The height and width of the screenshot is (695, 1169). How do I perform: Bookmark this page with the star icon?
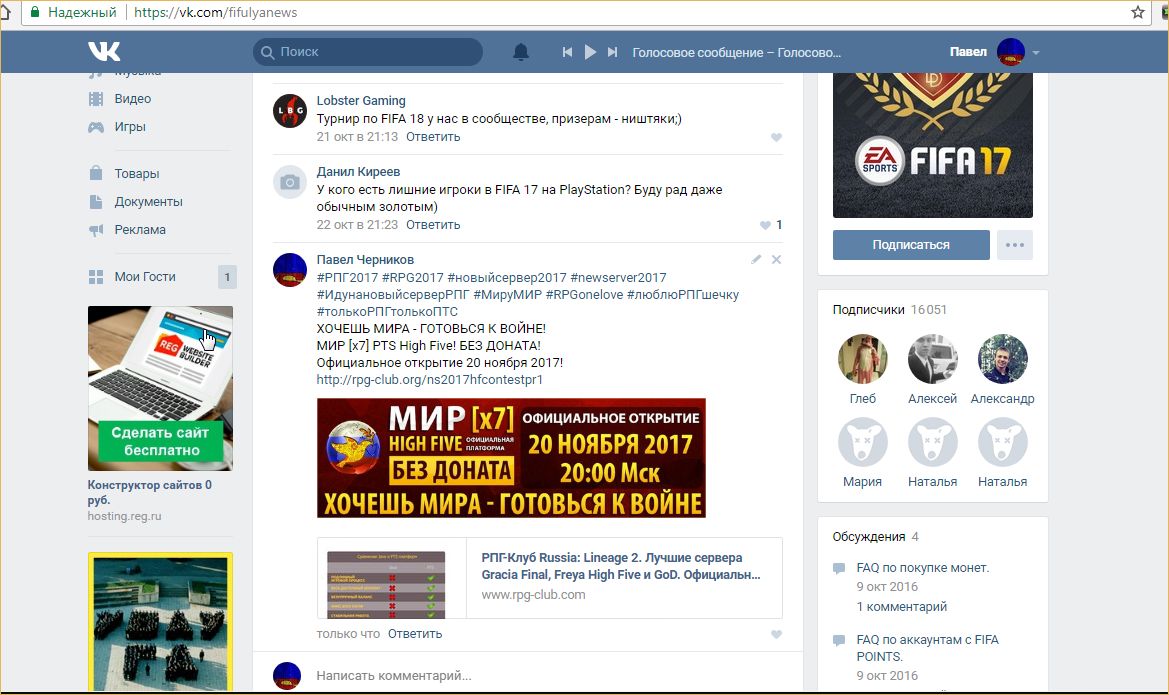pyautogui.click(x=1138, y=13)
